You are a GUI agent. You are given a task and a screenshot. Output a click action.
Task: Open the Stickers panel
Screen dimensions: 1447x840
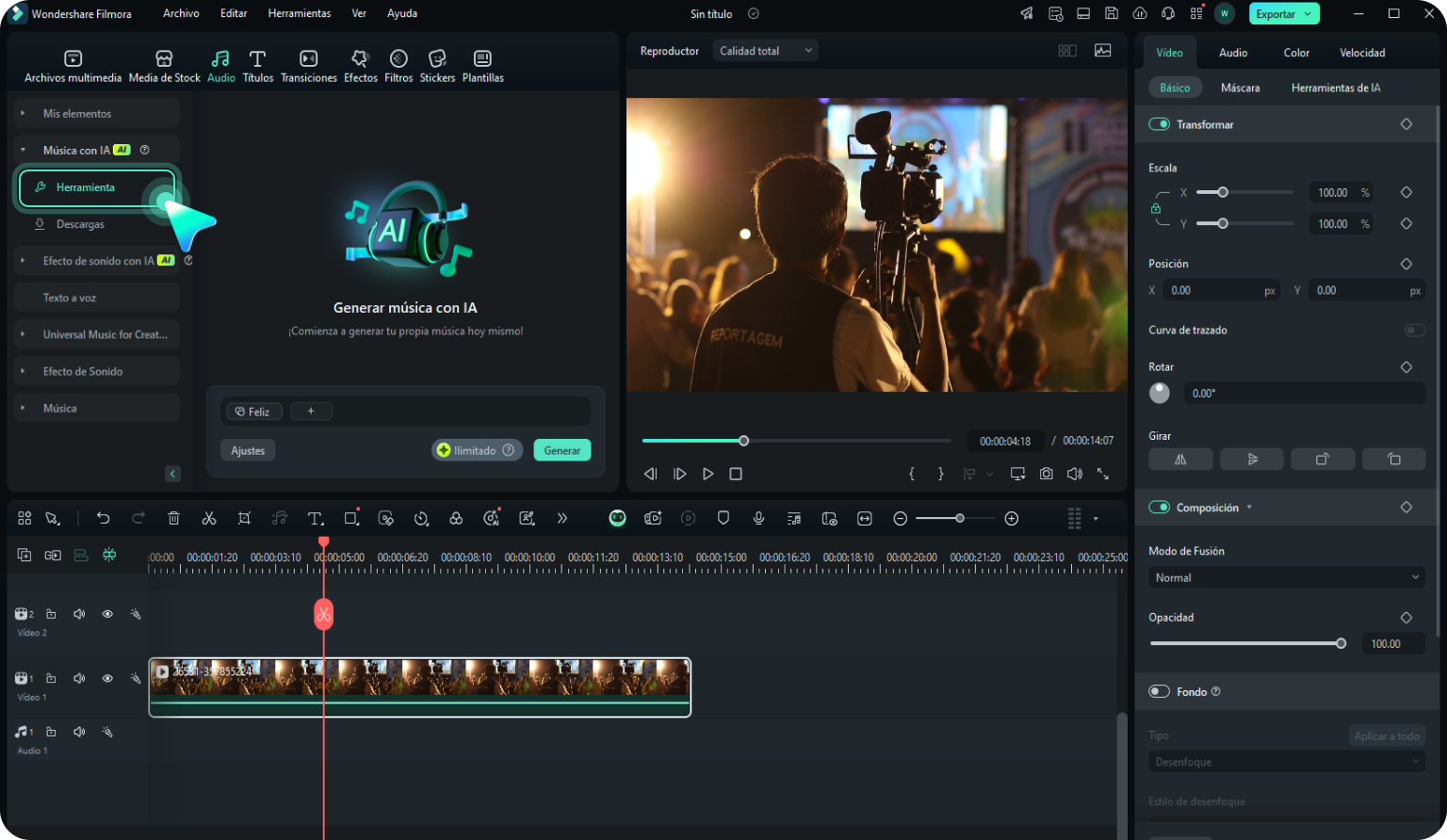(x=437, y=66)
